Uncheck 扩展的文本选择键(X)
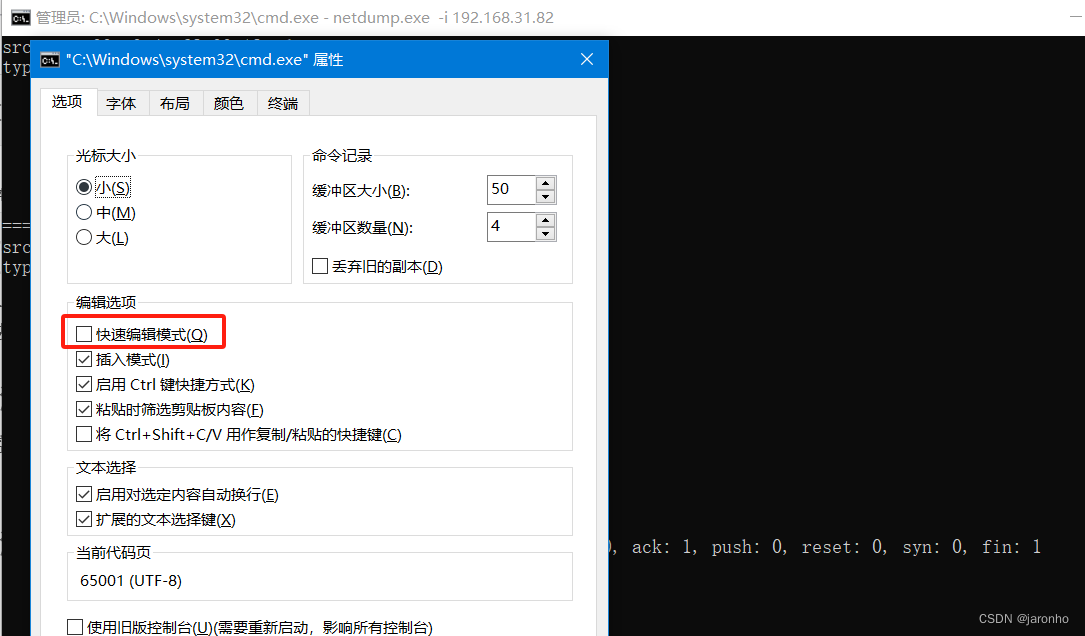The image size is (1085, 636). tap(84, 519)
